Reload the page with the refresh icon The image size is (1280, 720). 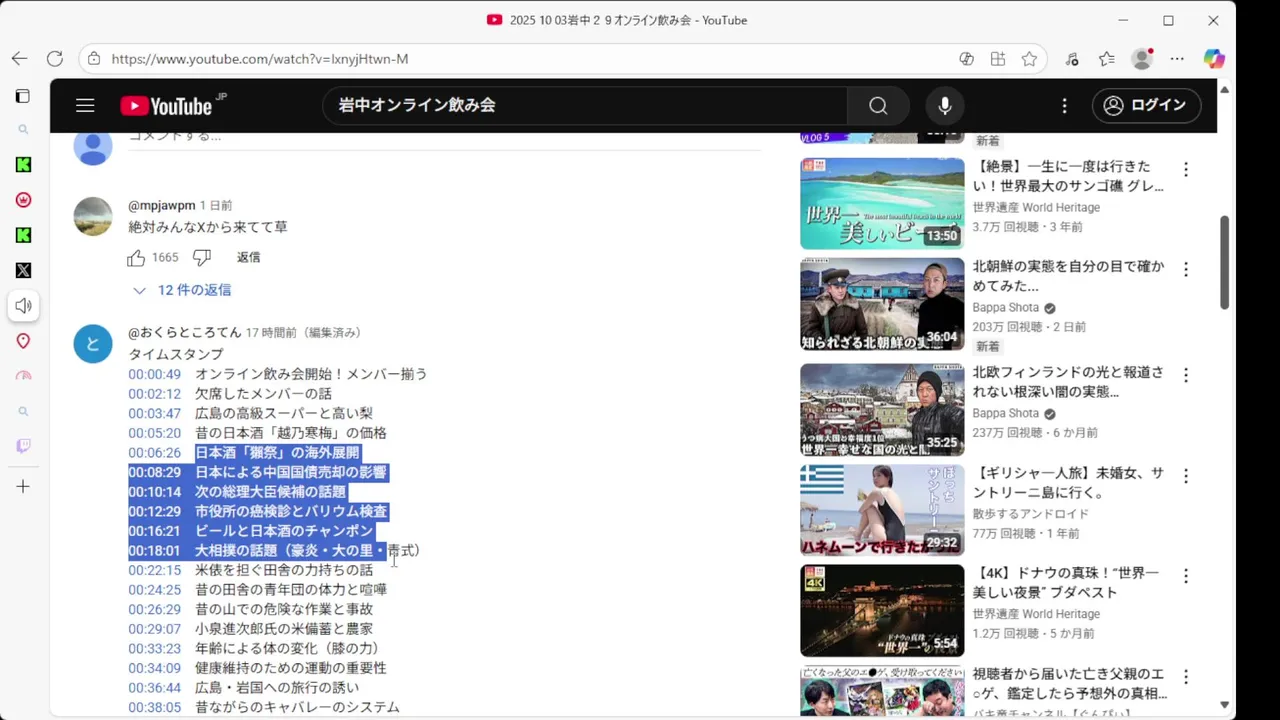(x=55, y=59)
